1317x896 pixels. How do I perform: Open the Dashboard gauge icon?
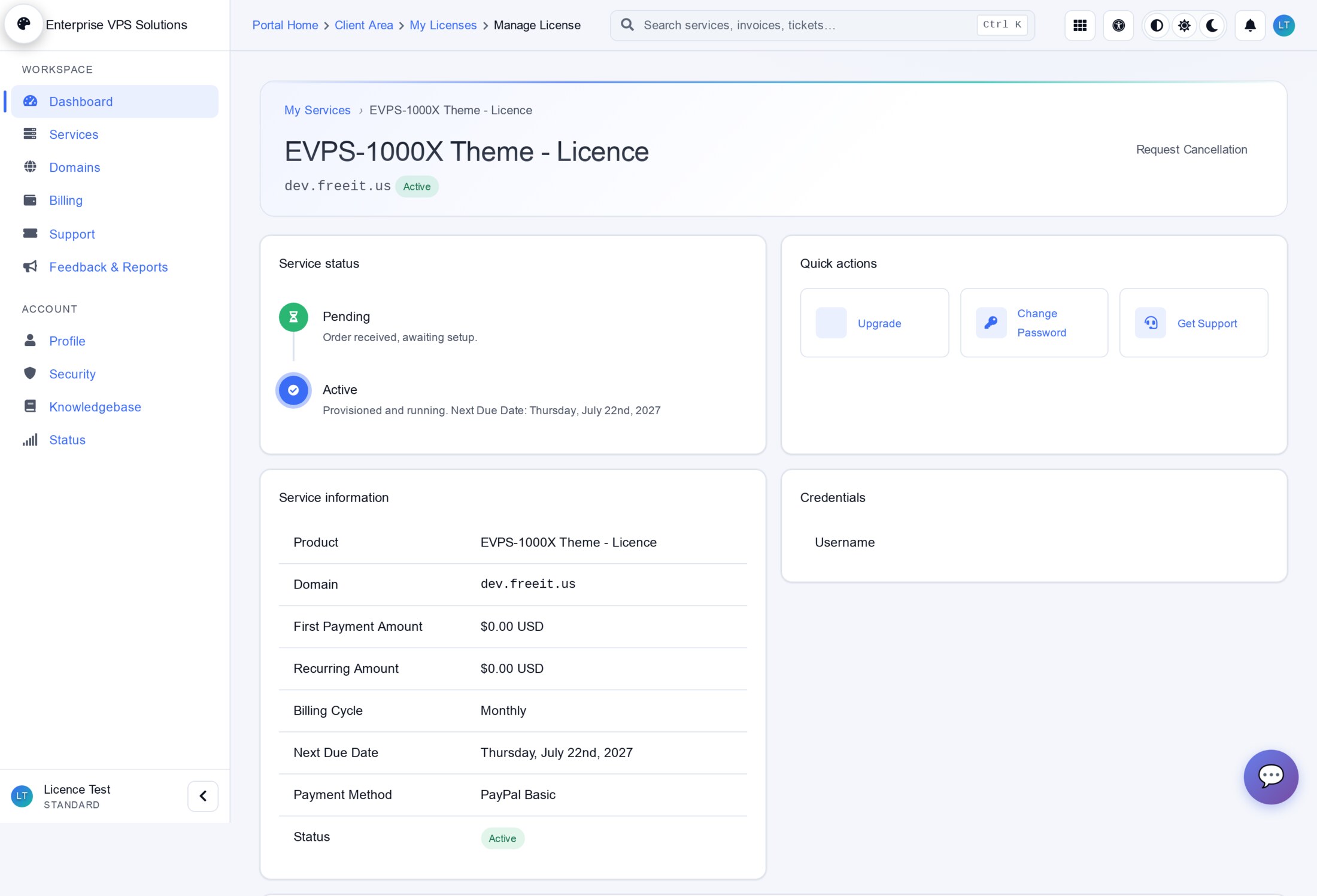pos(30,101)
